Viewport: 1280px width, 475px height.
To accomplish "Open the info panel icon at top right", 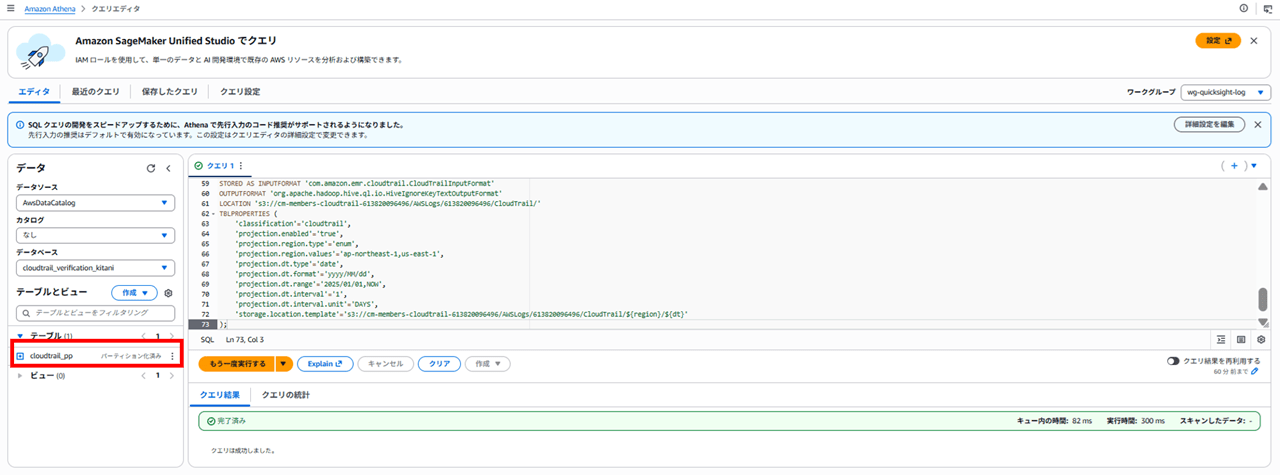I will pyautogui.click(x=1244, y=8).
